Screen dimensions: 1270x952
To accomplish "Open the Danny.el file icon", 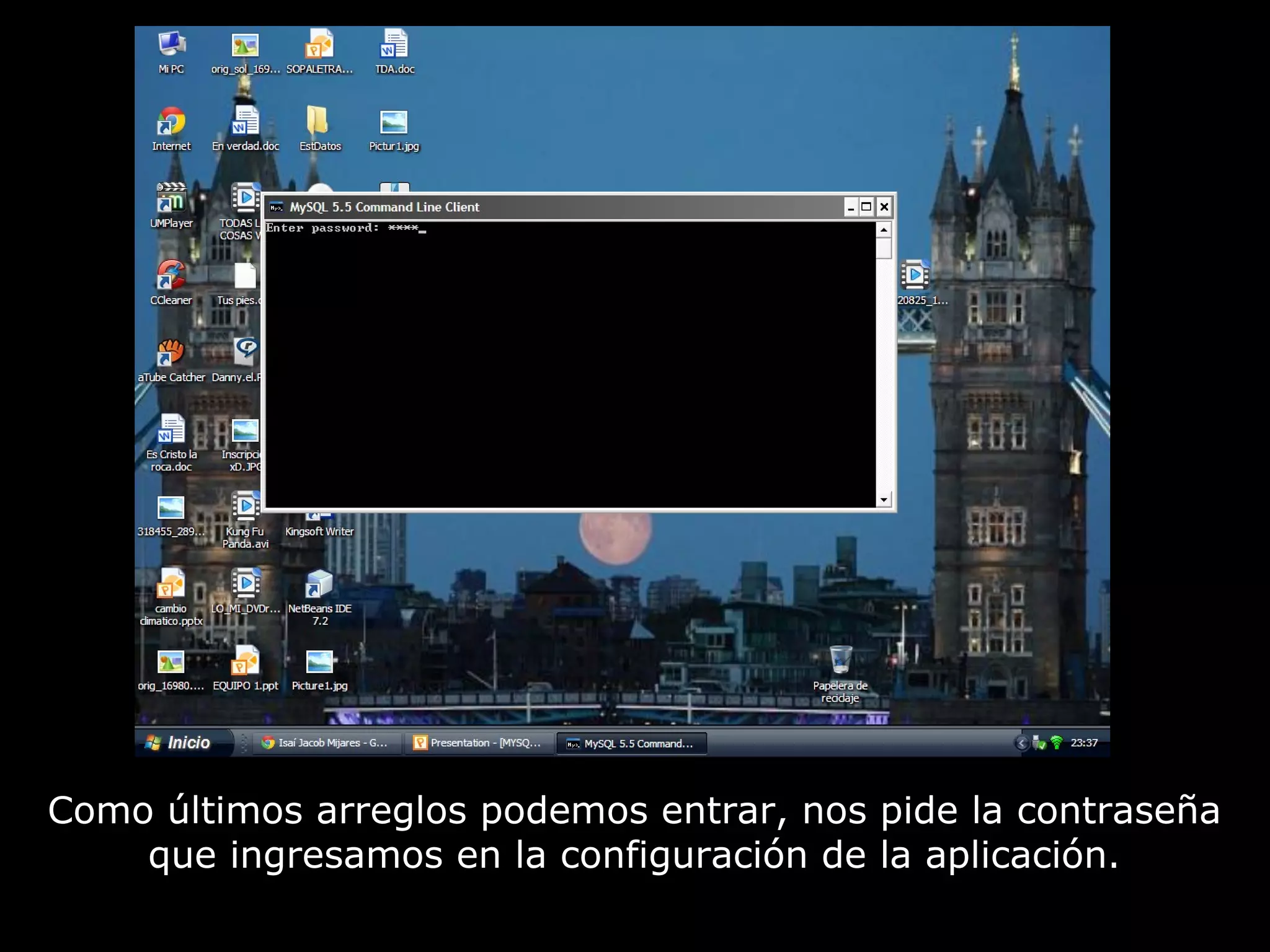I will coord(238,360).
